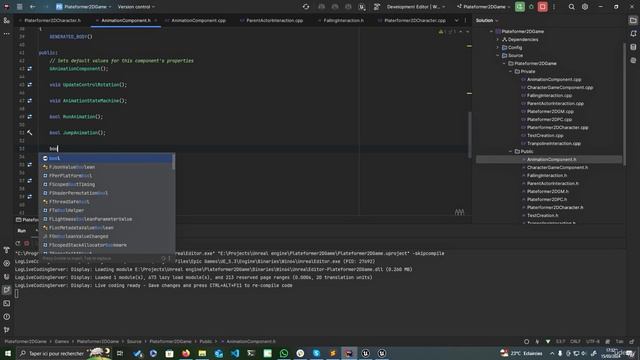Collapse the Public folder
The height and width of the screenshot is (360, 640).
click(x=510, y=151)
